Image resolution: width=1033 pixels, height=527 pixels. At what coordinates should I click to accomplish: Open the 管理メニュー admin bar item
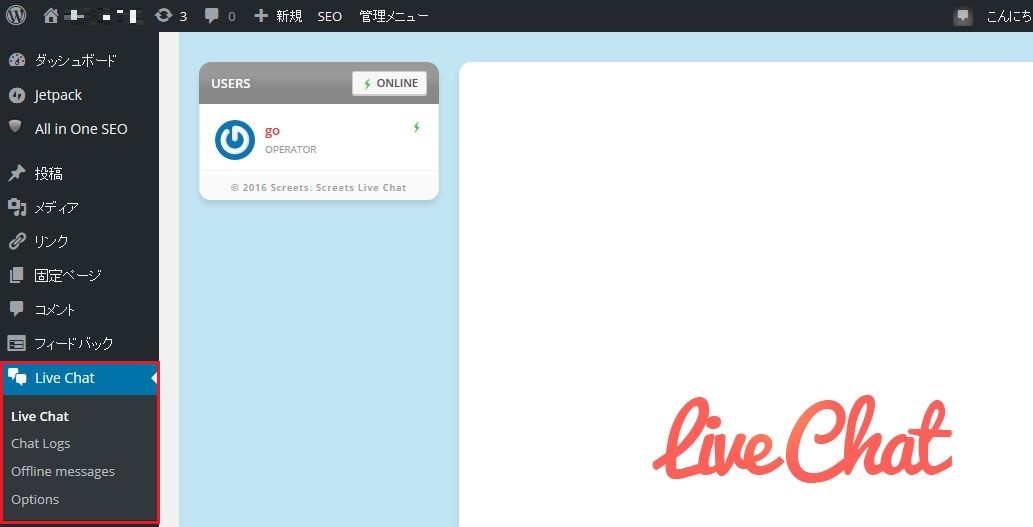394,16
